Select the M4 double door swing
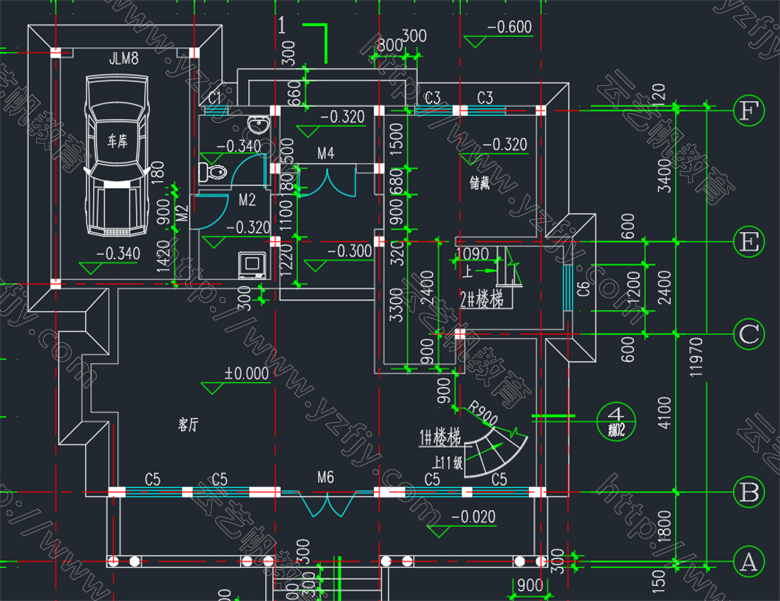Screen dimensions: 780x601 [327, 183]
